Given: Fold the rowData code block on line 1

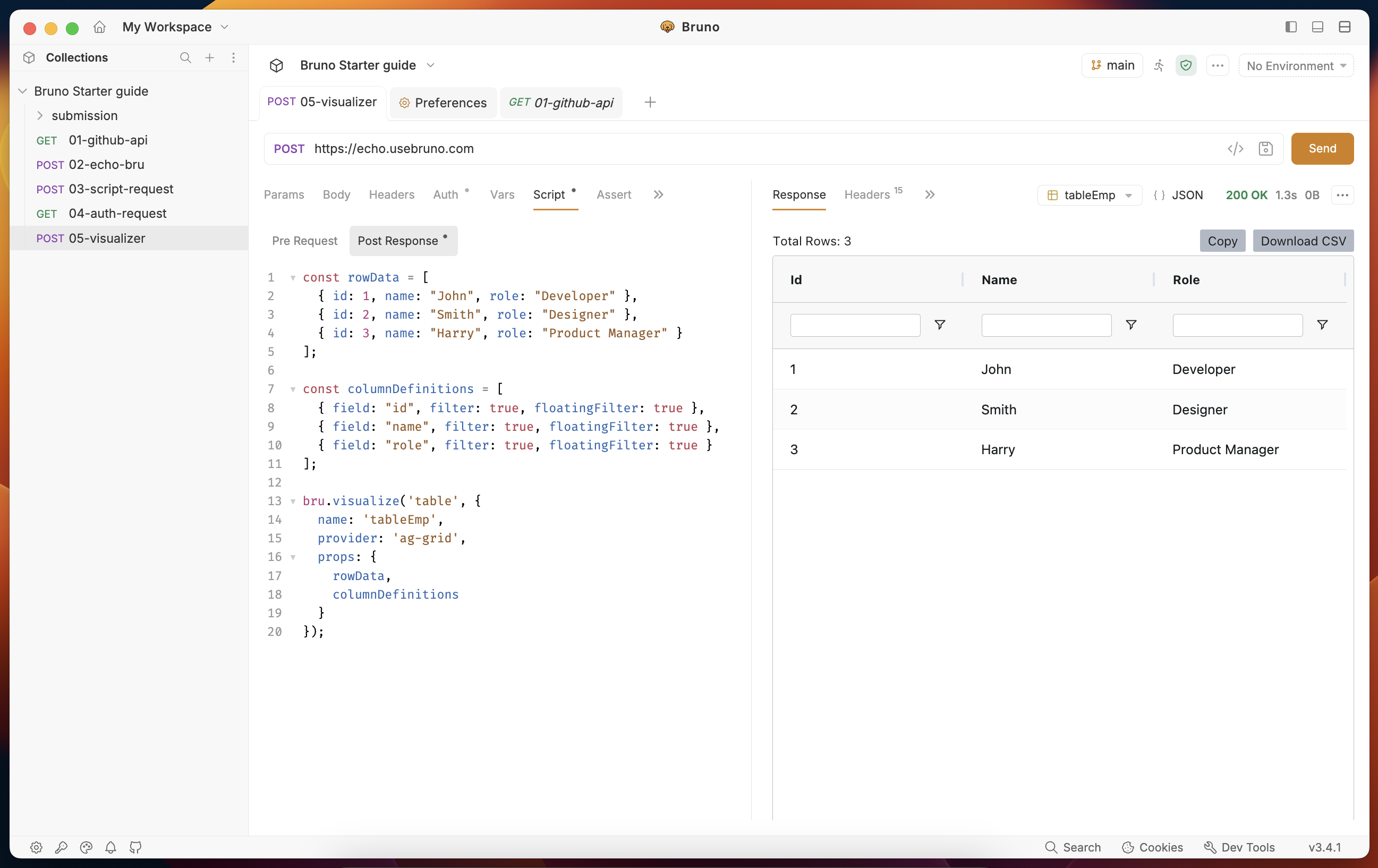Looking at the screenshot, I should tap(293, 278).
